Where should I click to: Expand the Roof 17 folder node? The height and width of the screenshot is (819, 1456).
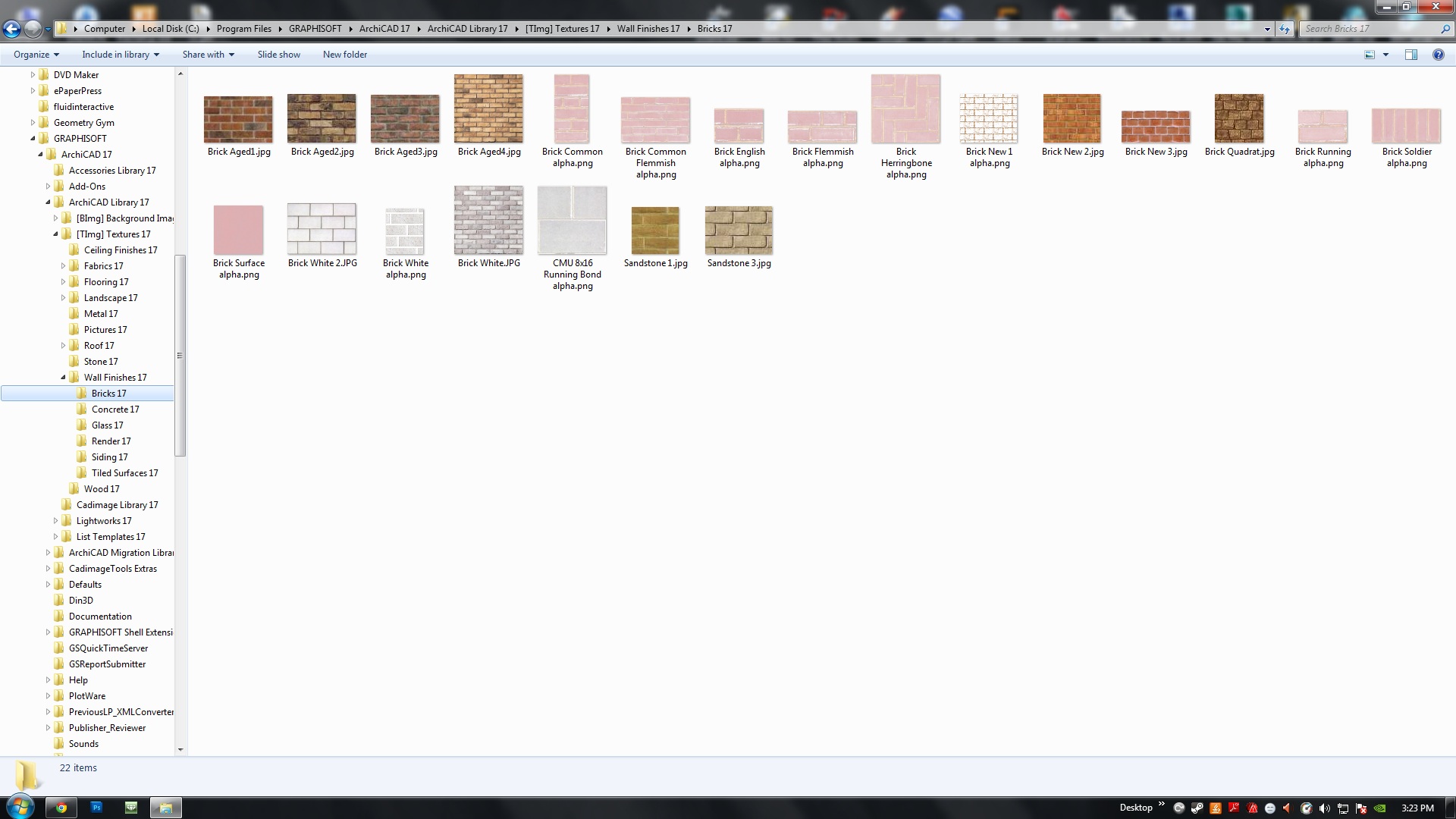[64, 346]
